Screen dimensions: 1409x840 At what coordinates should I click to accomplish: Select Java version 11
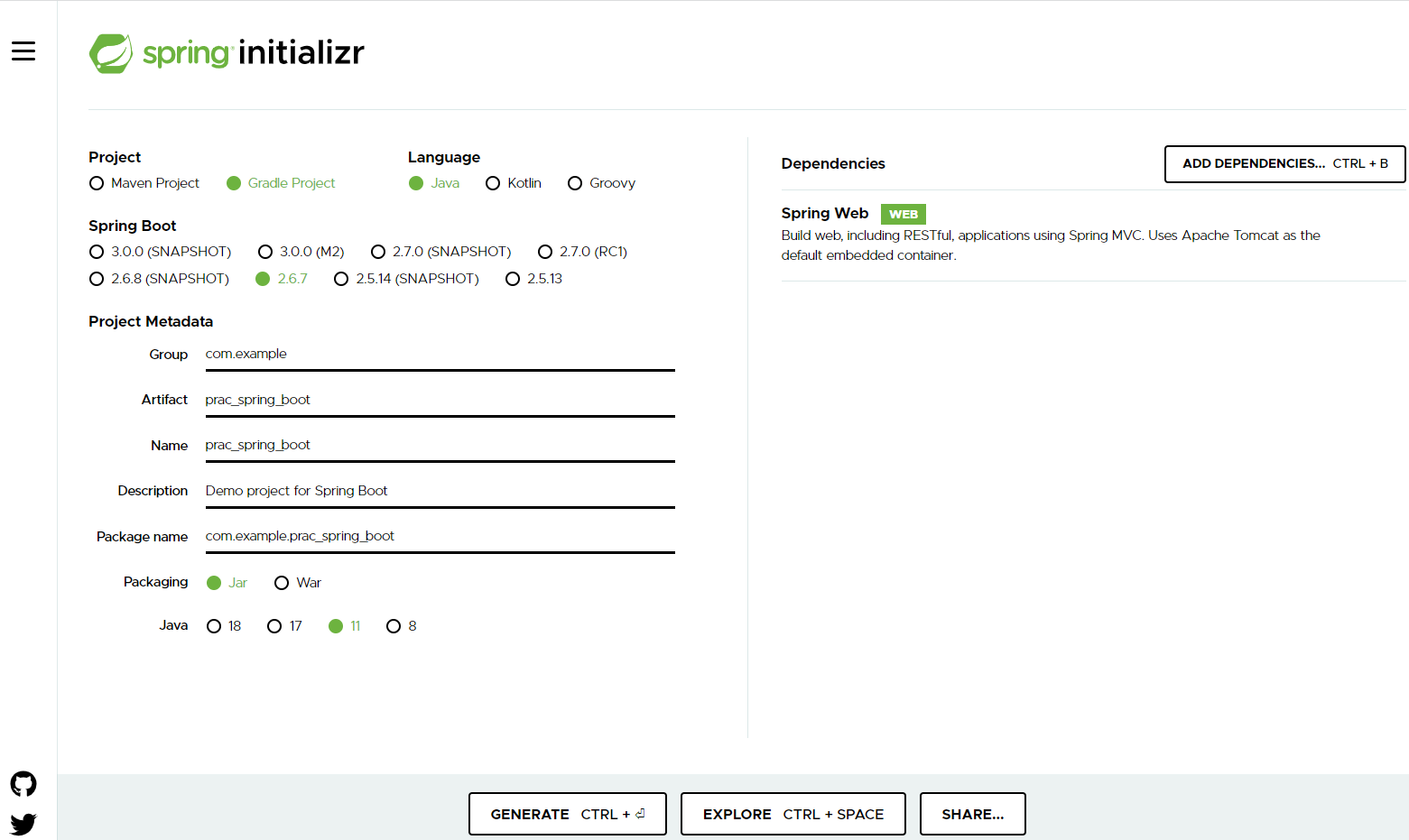point(345,626)
